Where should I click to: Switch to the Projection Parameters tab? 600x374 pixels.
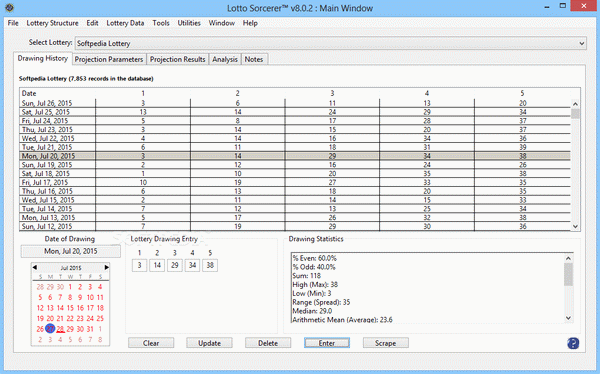coord(109,59)
